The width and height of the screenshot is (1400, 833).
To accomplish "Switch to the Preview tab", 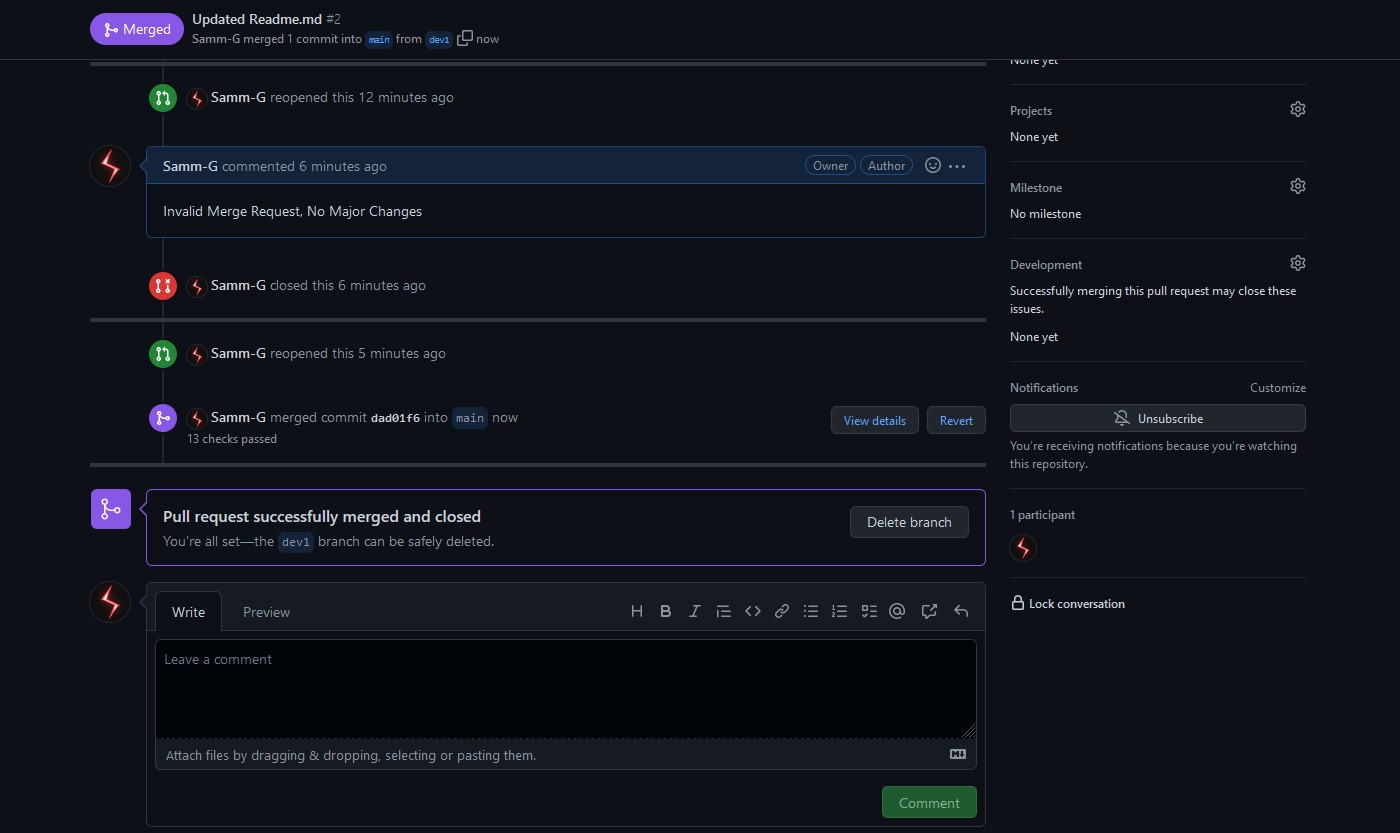I will [266, 611].
